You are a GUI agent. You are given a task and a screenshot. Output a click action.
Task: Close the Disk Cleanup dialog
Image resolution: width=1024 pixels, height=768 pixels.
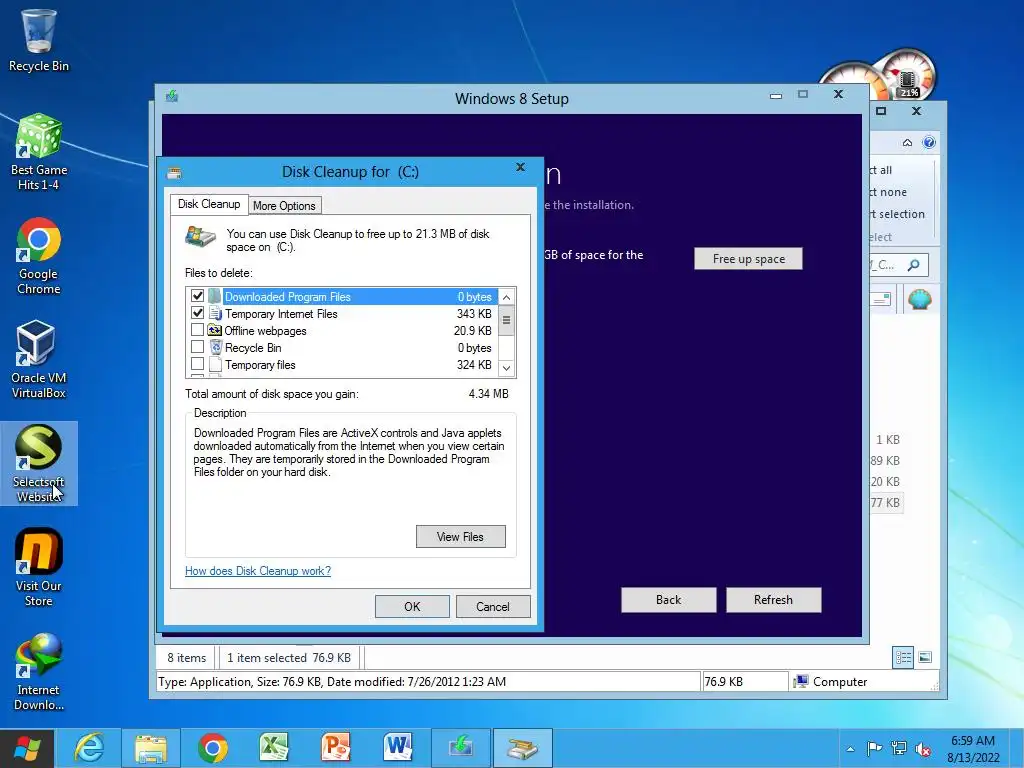tap(520, 167)
